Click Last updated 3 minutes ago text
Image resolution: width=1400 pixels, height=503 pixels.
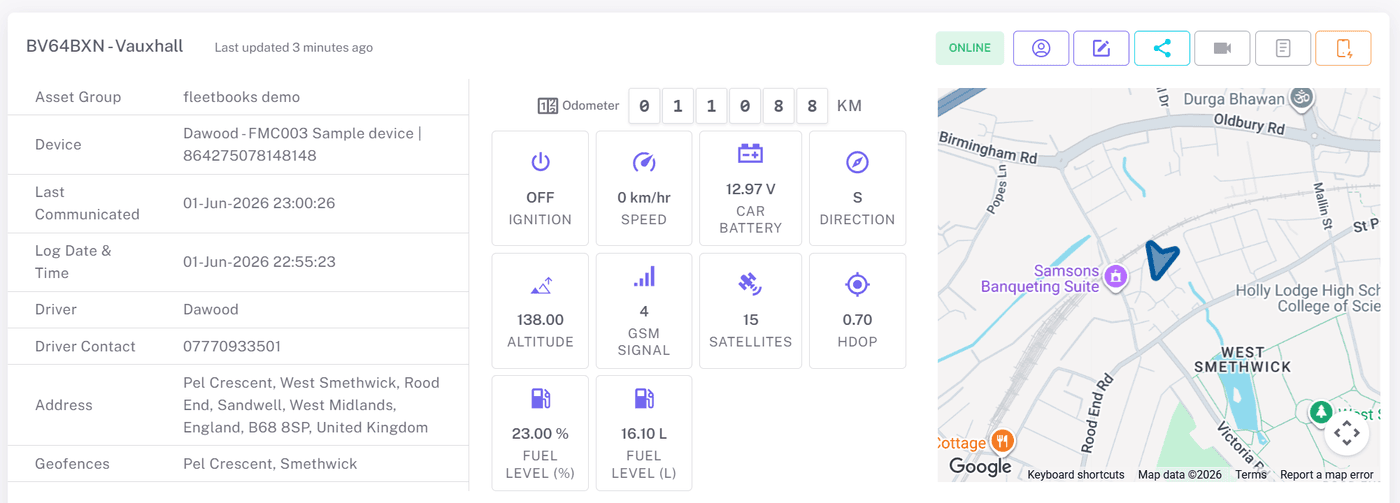294,47
